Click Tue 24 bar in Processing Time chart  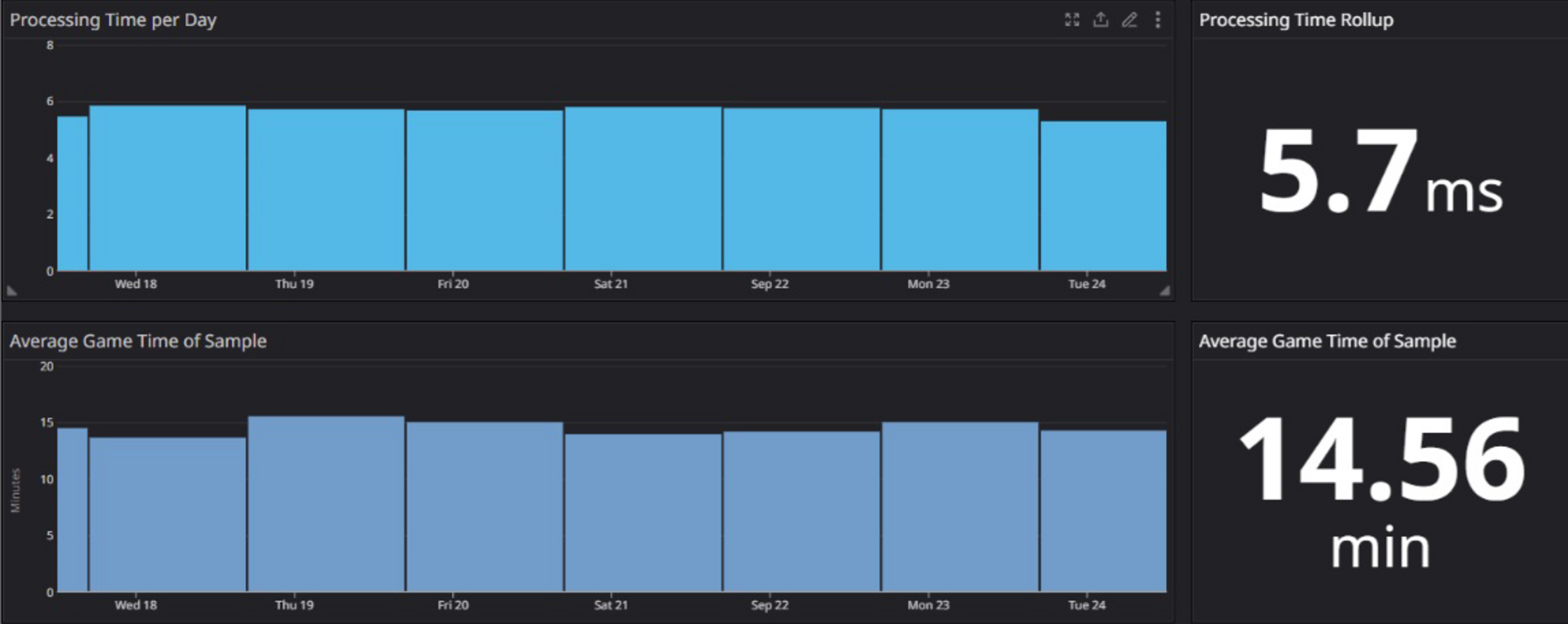1103,196
